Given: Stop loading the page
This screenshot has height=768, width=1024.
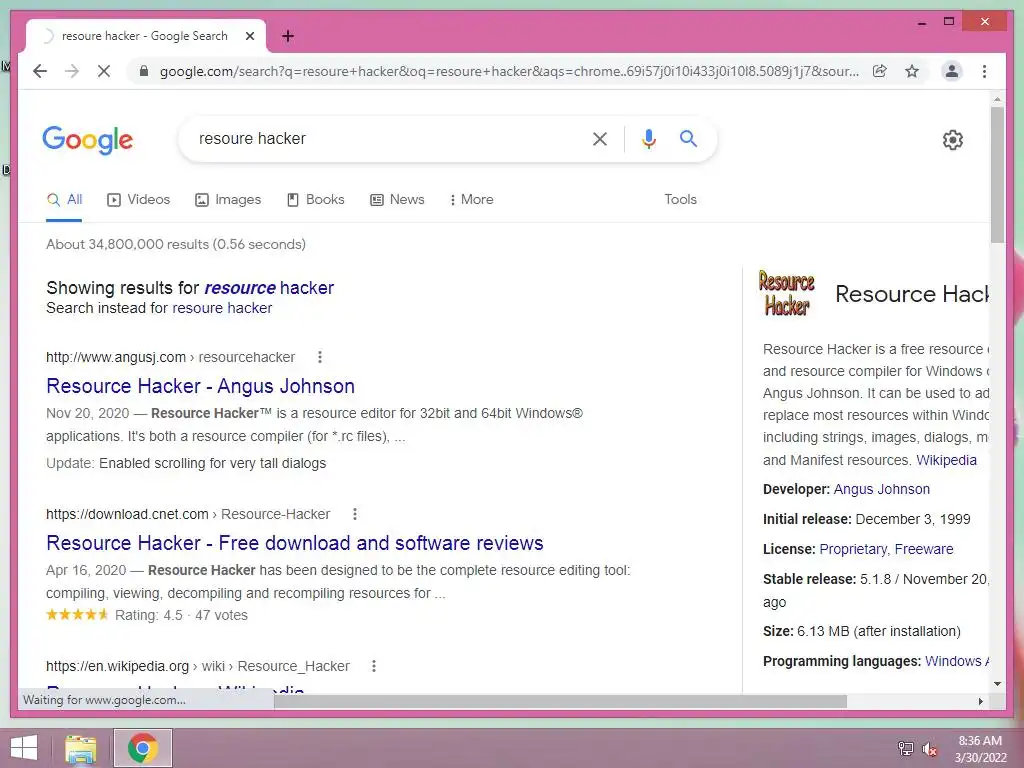Looking at the screenshot, I should coord(104,71).
